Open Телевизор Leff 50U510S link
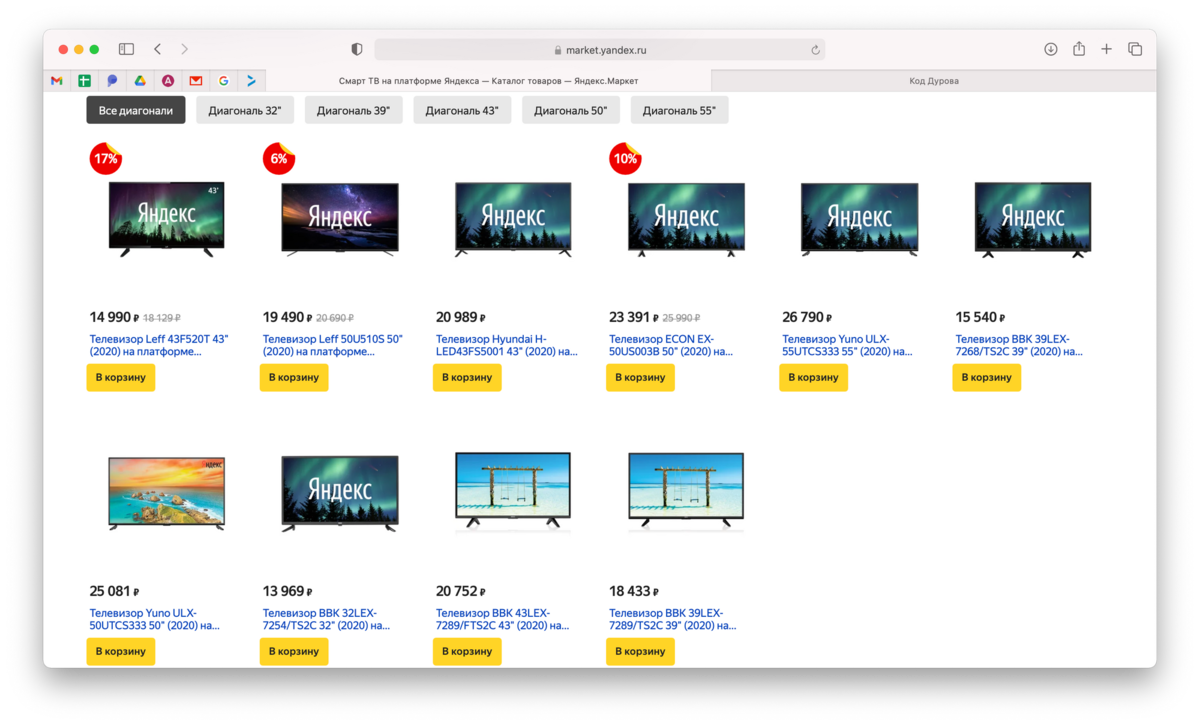 [x=333, y=345]
